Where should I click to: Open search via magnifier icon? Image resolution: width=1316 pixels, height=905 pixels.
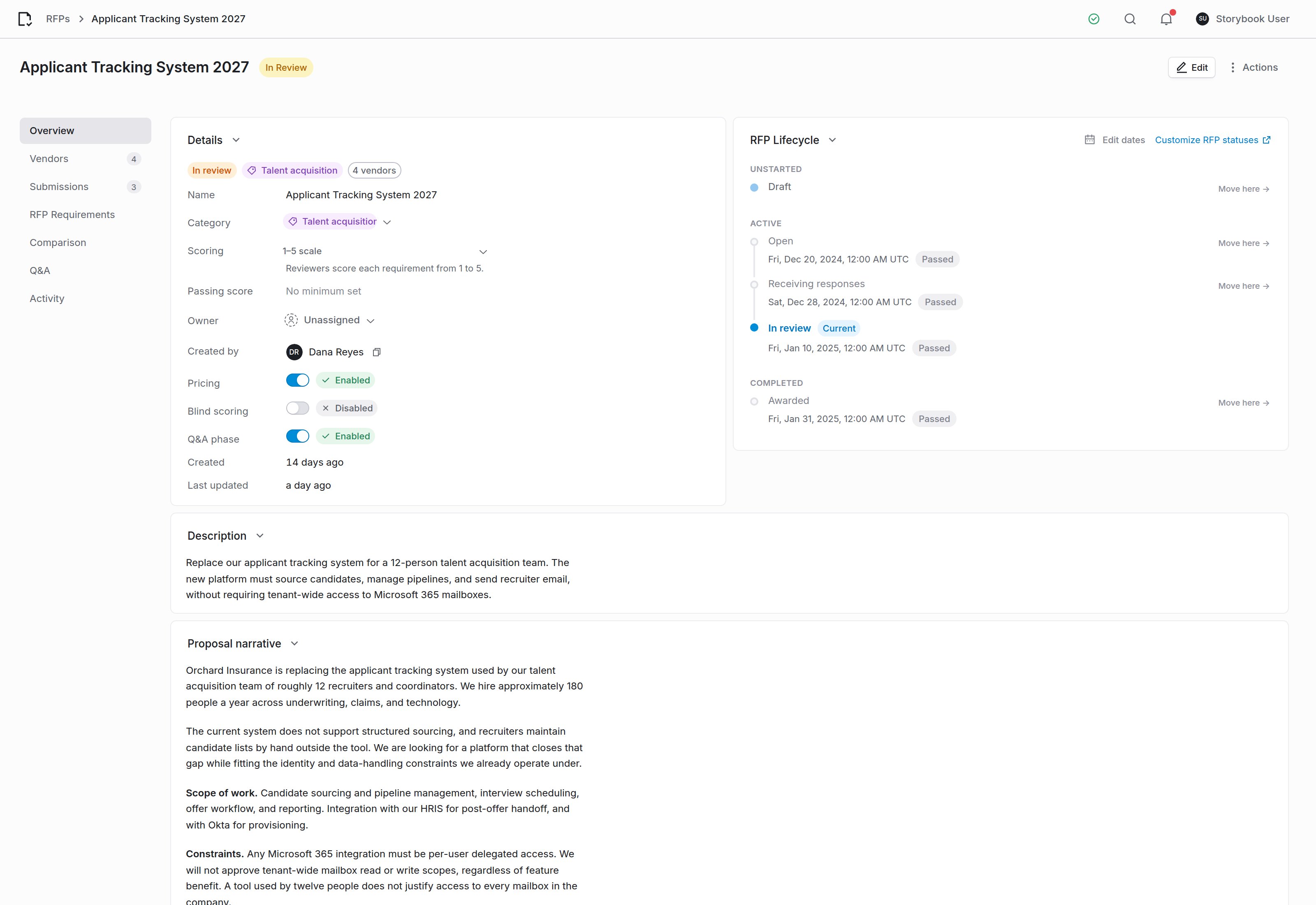(1130, 19)
